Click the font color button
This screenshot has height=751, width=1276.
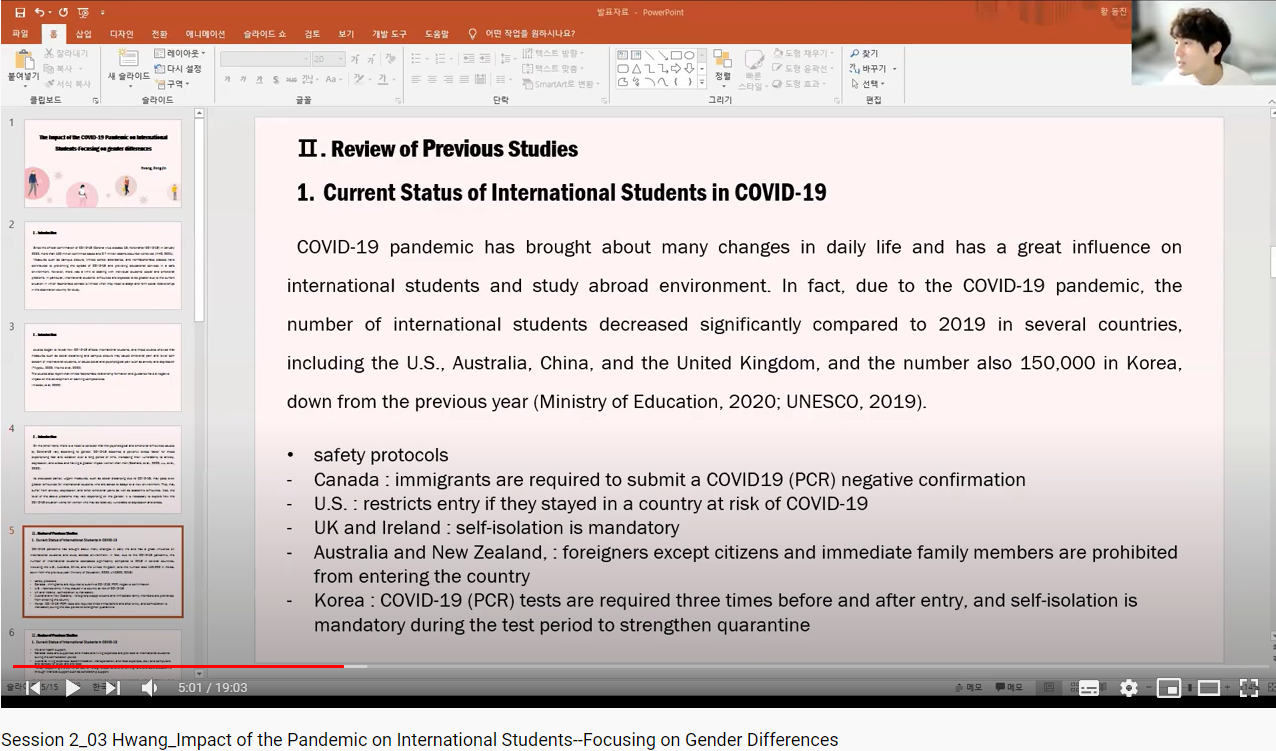click(384, 79)
